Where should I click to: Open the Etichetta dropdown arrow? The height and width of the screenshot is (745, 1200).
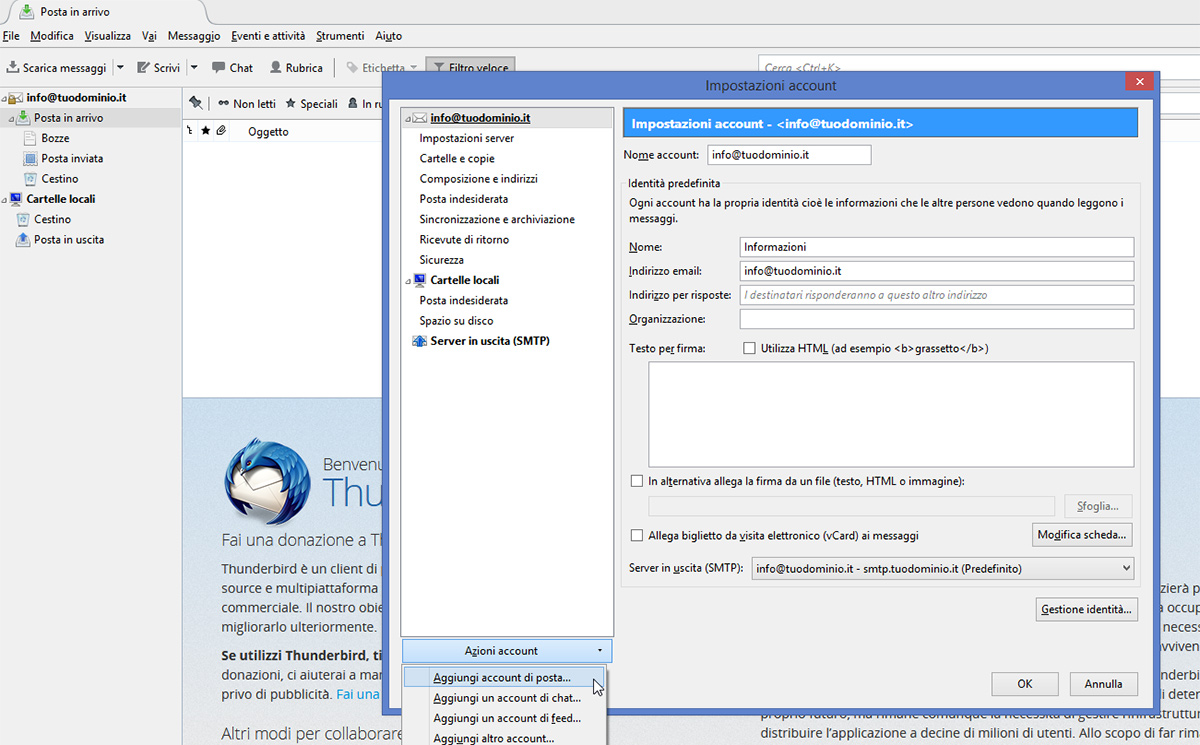413,68
